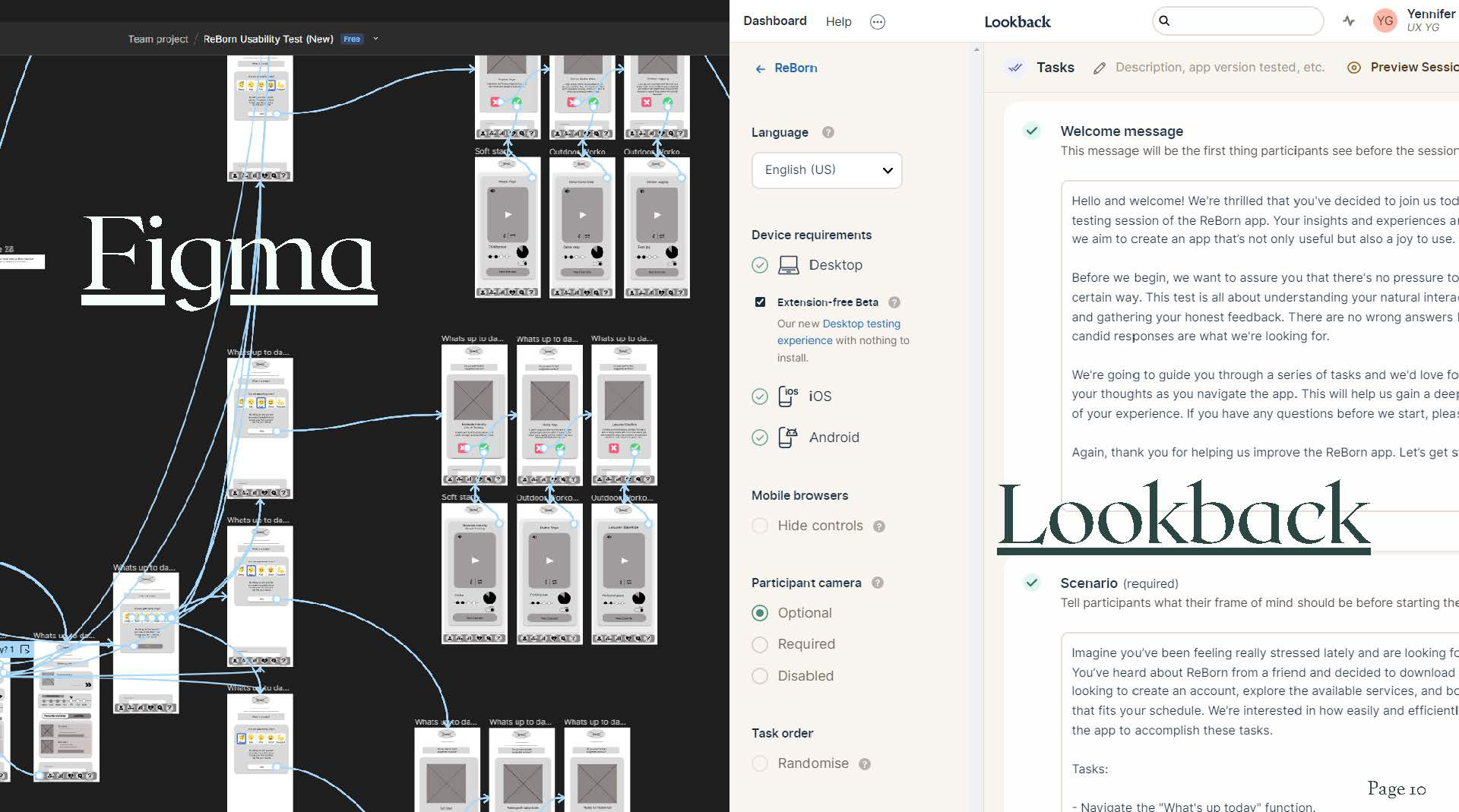Click 'Device requirements' label
The image size is (1459, 812).
pyautogui.click(x=812, y=235)
